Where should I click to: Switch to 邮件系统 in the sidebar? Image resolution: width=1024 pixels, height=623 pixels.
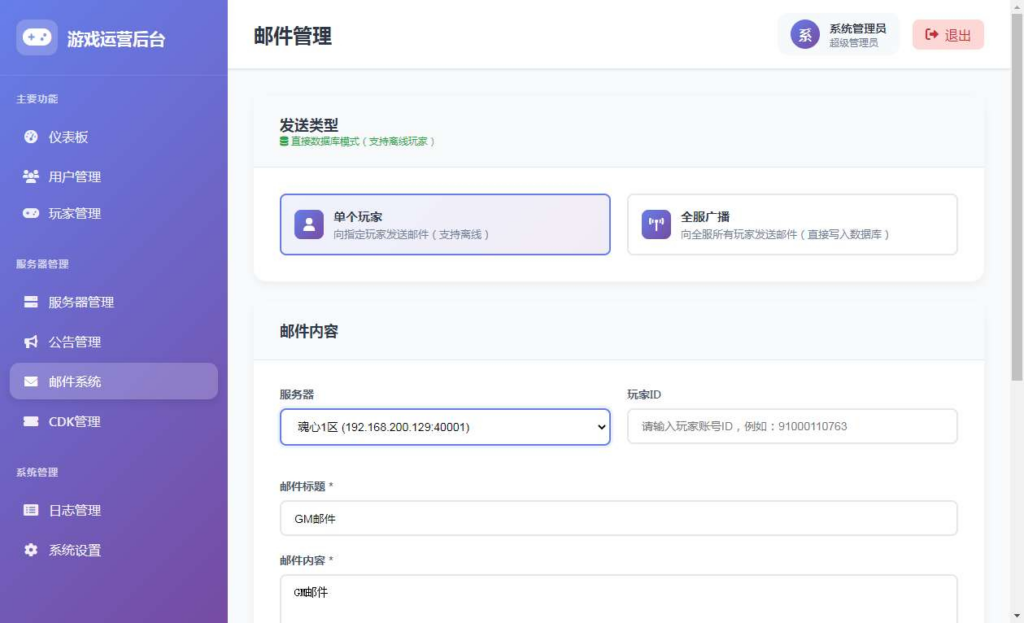(113, 381)
